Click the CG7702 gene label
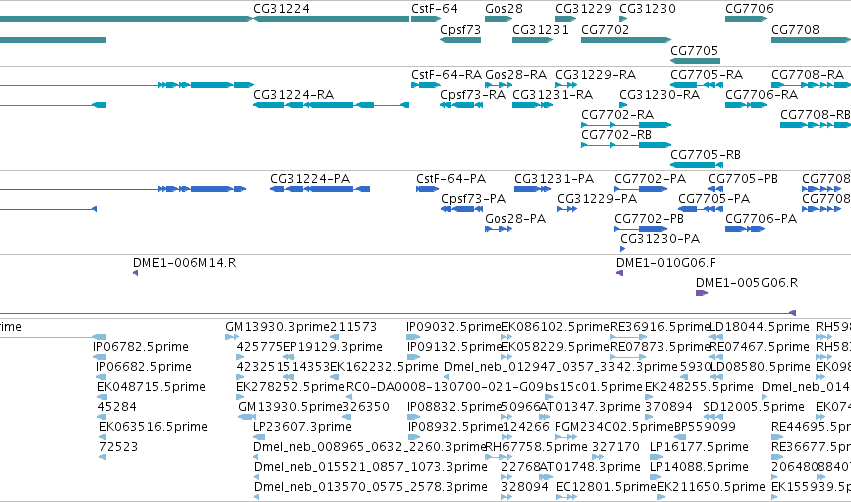 [605, 30]
